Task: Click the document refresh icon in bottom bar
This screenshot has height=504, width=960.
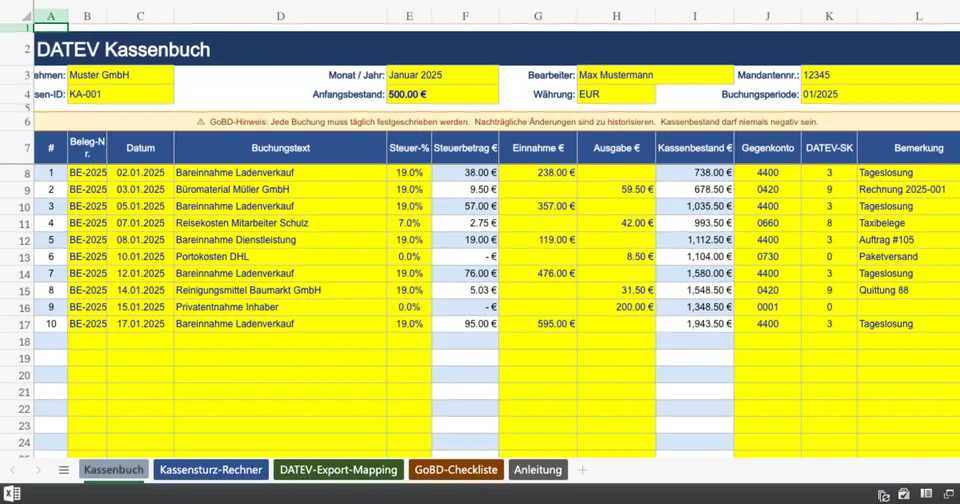Action: (x=883, y=495)
